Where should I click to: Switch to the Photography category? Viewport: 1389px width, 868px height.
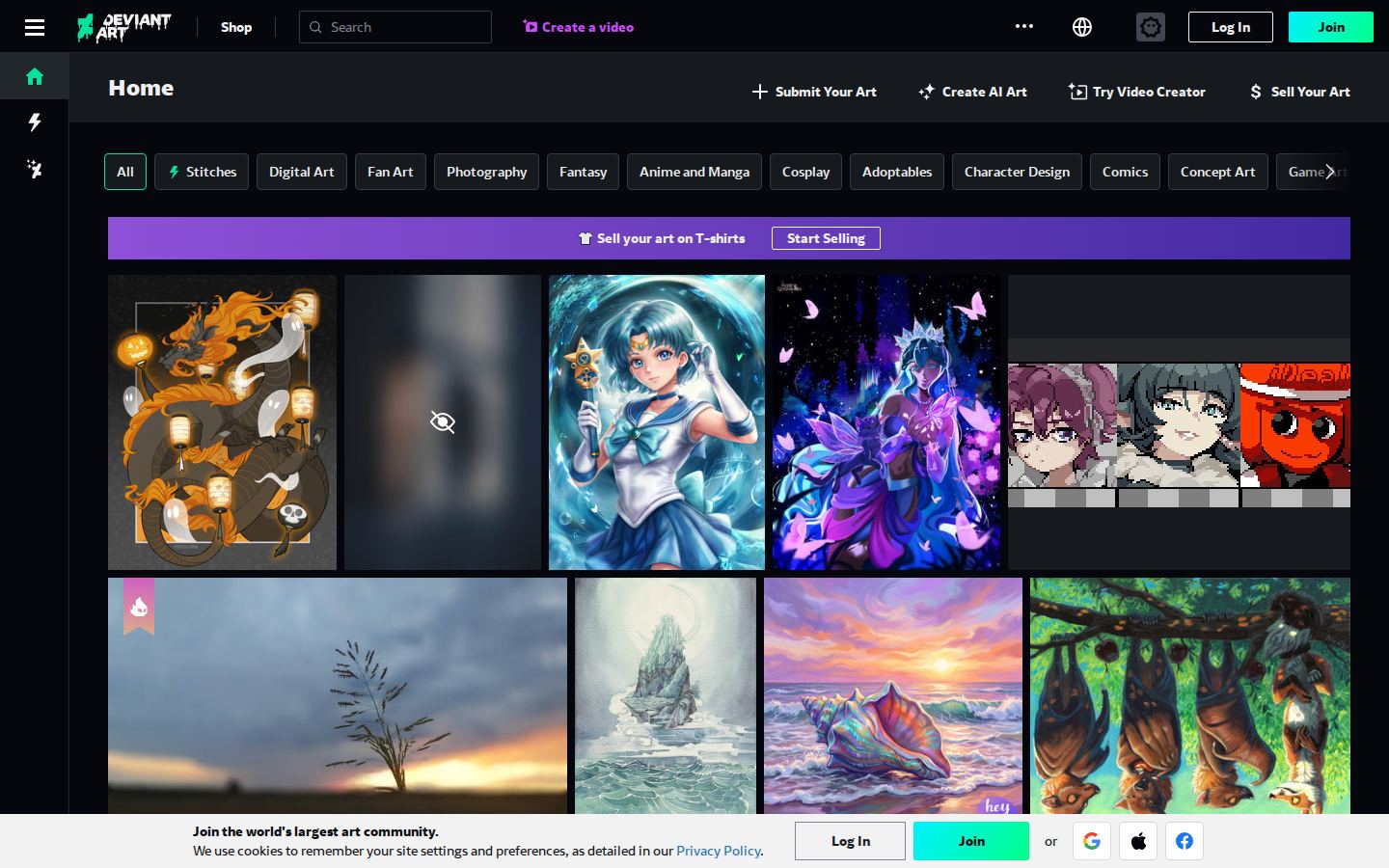(487, 172)
